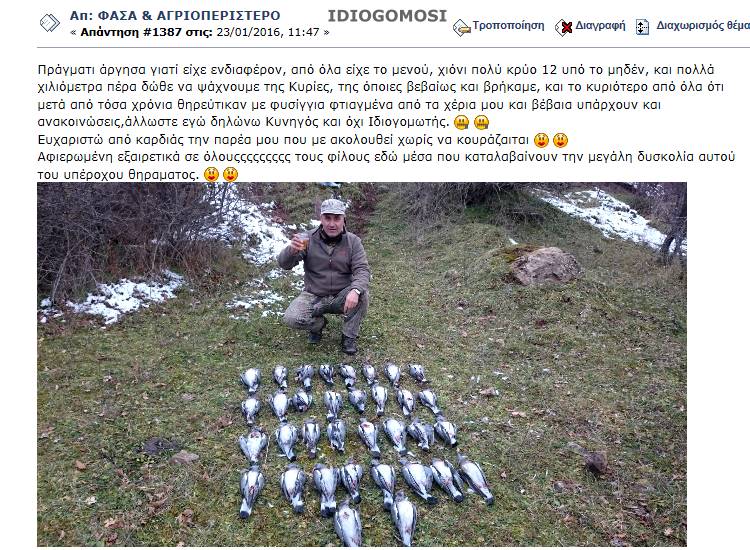Click first grinning emoticon after Ιδιογομωτής
750x550 pixels.
(x=461, y=122)
